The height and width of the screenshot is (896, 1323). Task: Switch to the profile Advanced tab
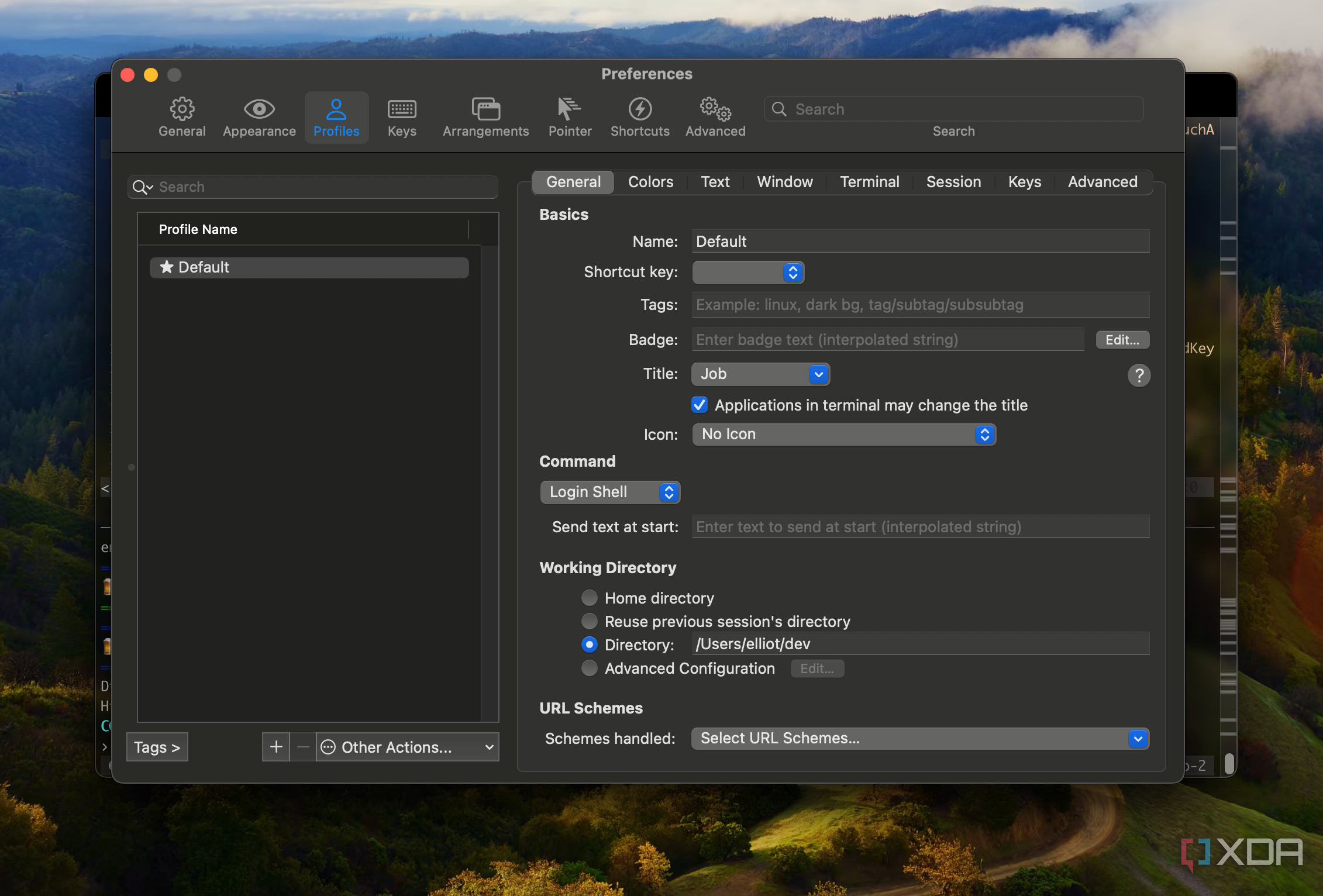coord(1102,182)
